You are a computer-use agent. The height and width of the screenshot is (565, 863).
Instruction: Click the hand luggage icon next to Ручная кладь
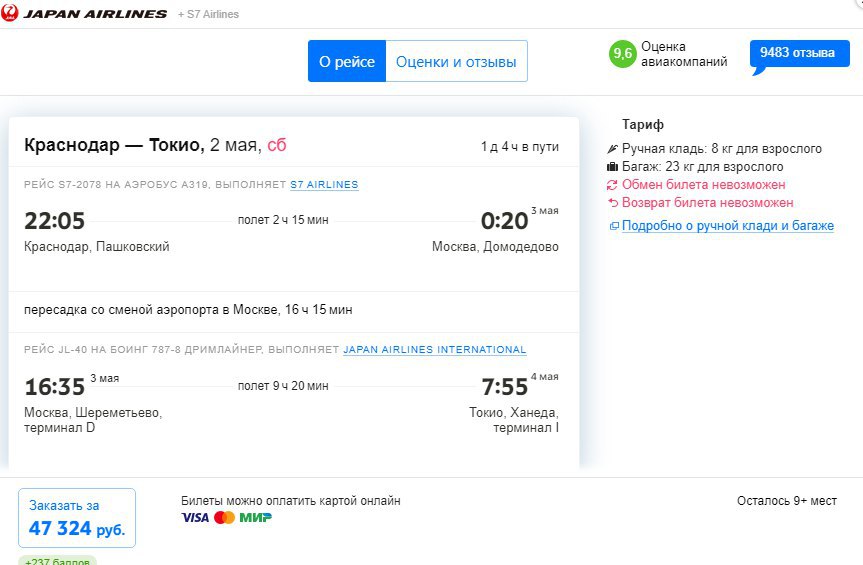click(x=612, y=149)
